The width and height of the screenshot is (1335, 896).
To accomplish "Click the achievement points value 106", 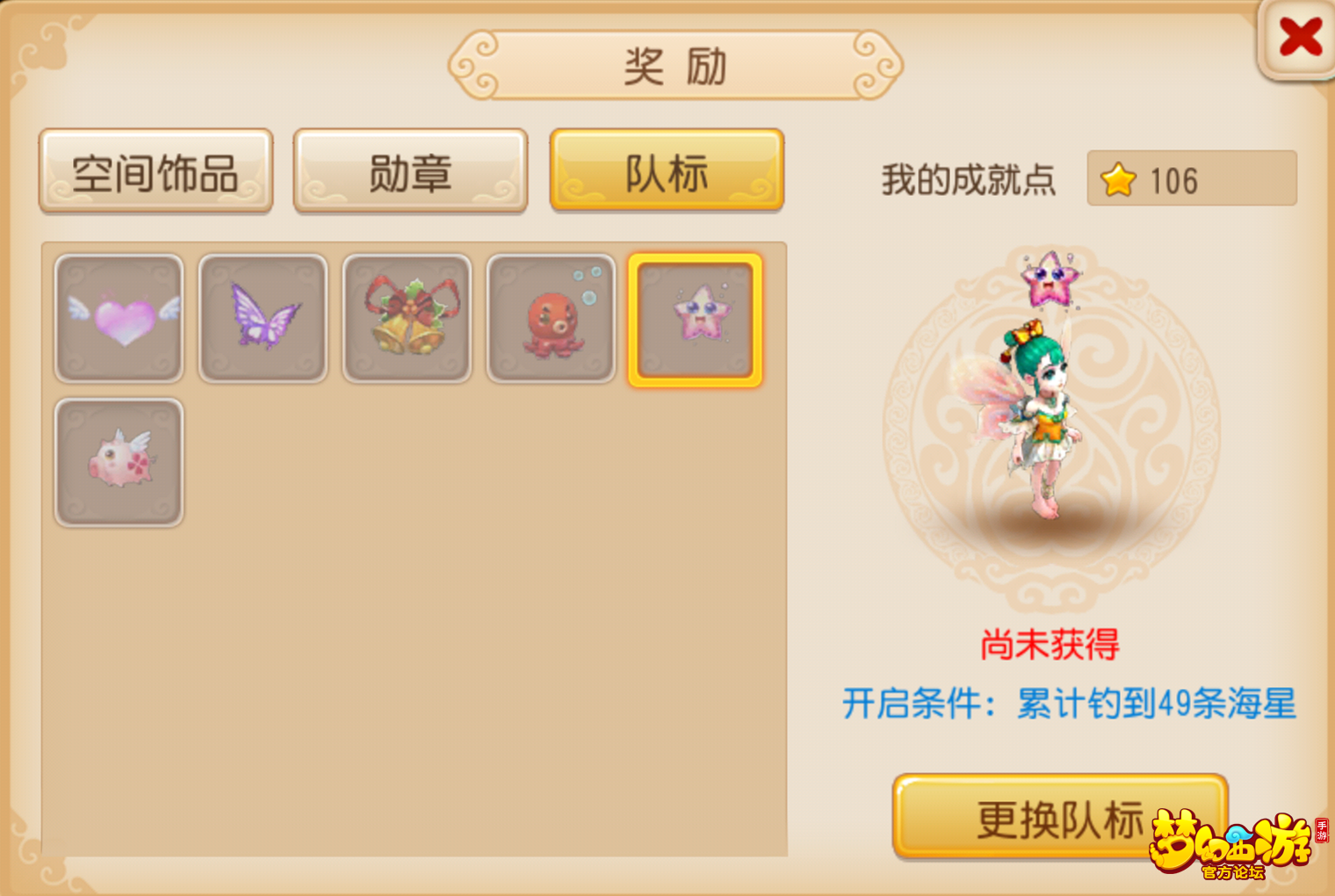I will tap(1174, 181).
